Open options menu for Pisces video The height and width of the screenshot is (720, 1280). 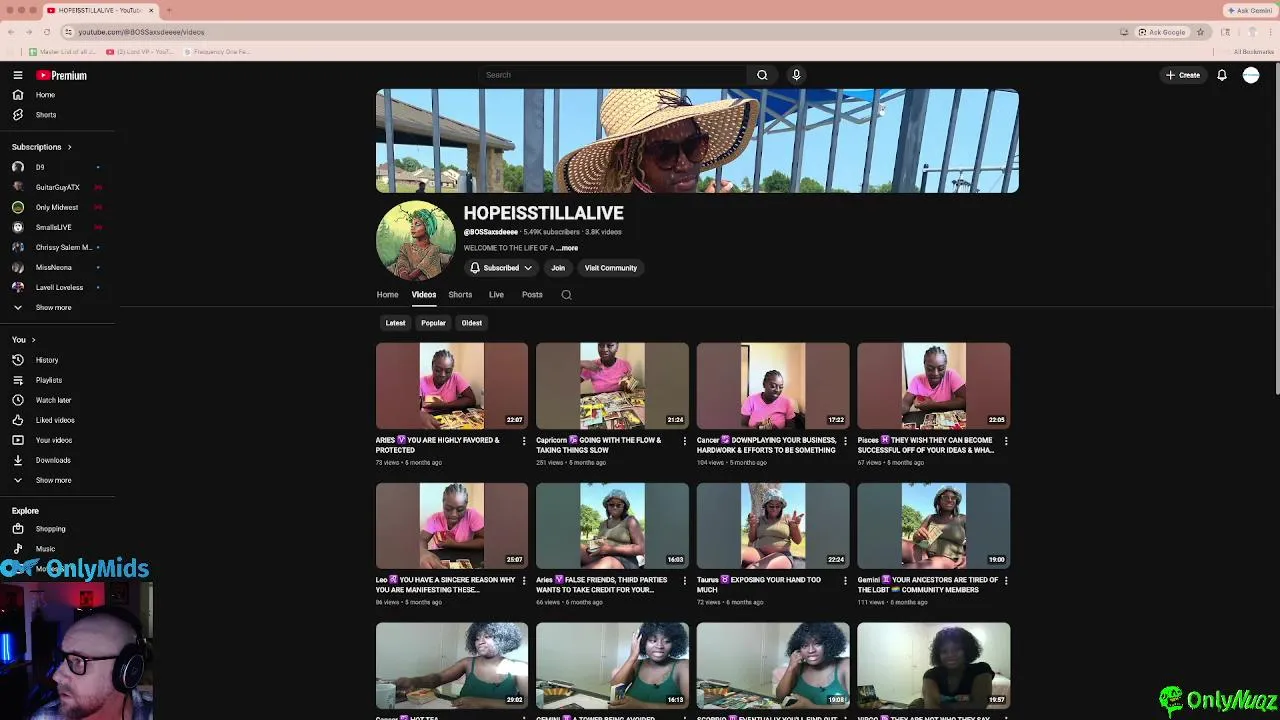pyautogui.click(x=1005, y=441)
